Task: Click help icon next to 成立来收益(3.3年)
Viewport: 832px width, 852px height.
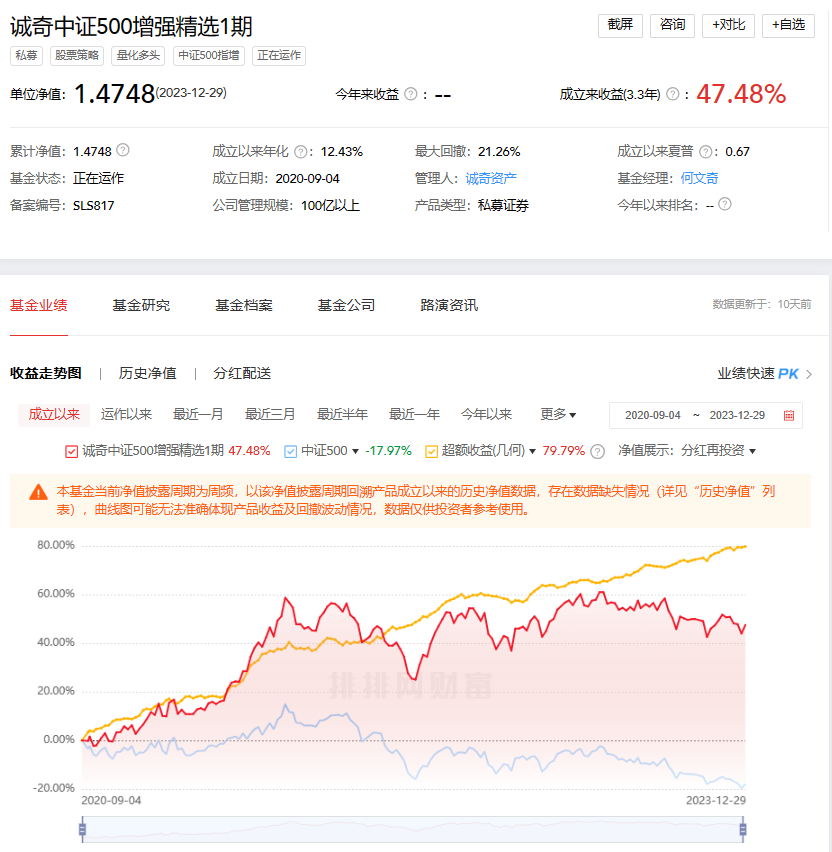Action: point(673,94)
